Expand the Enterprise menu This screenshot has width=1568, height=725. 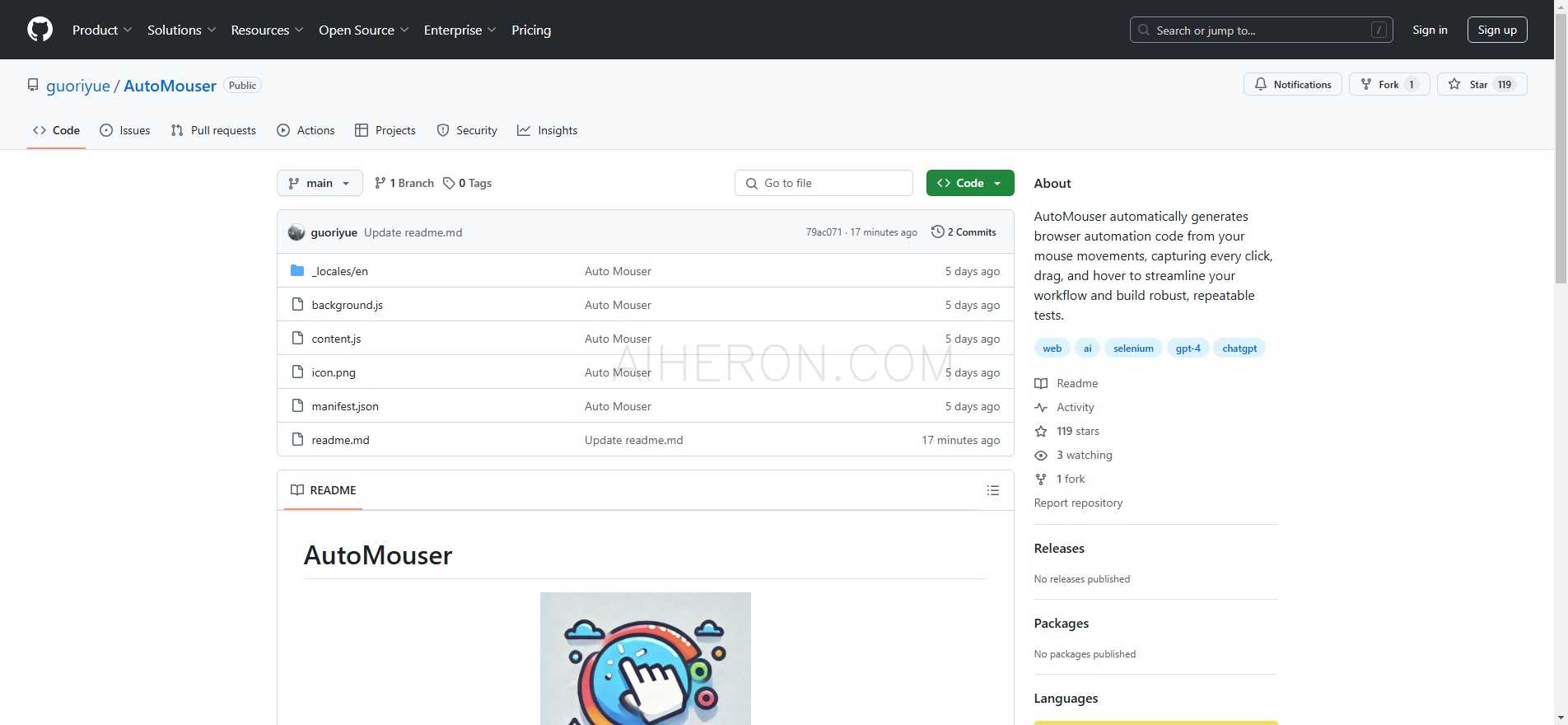460,30
